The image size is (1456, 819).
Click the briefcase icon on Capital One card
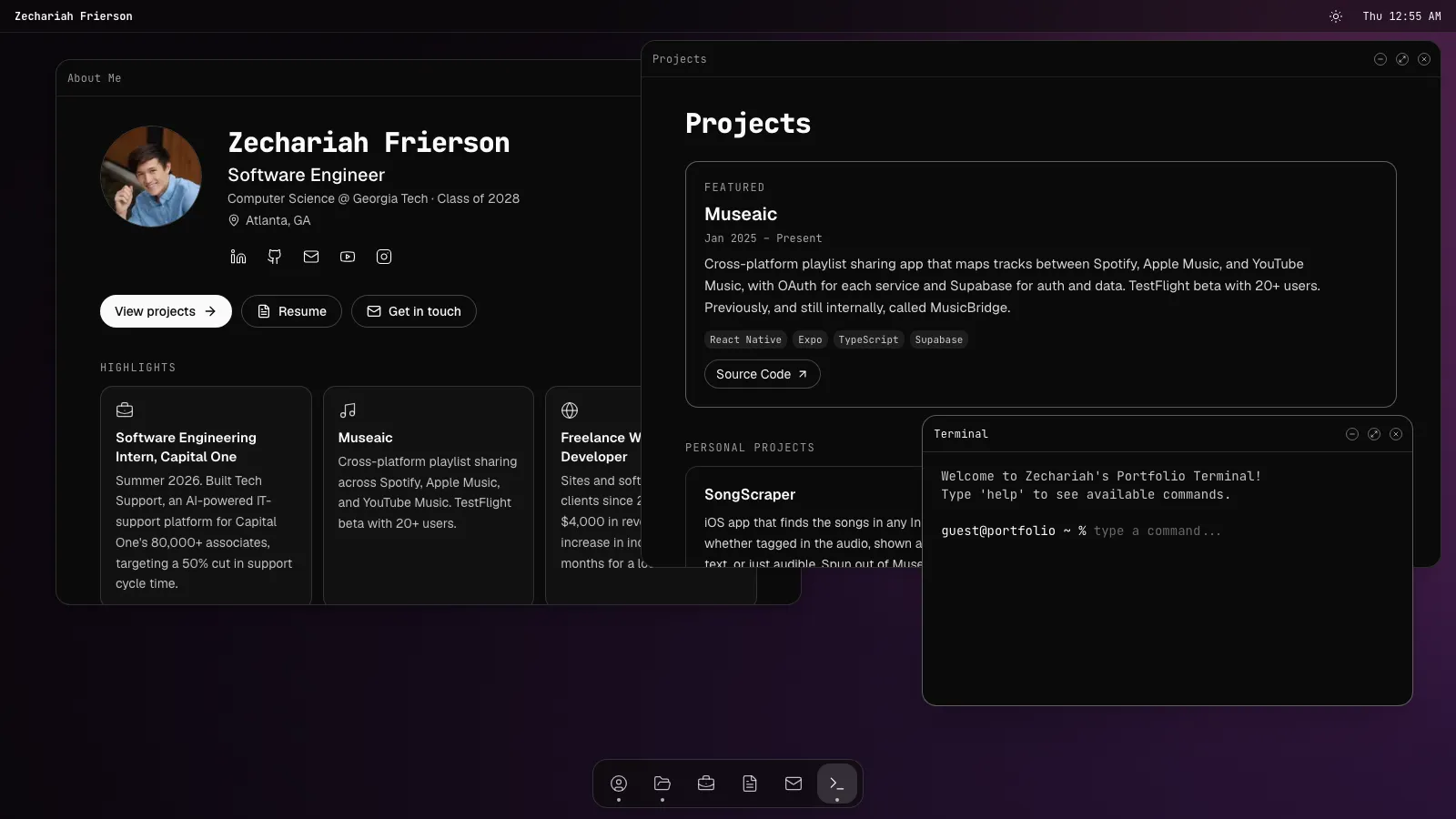pos(125,410)
